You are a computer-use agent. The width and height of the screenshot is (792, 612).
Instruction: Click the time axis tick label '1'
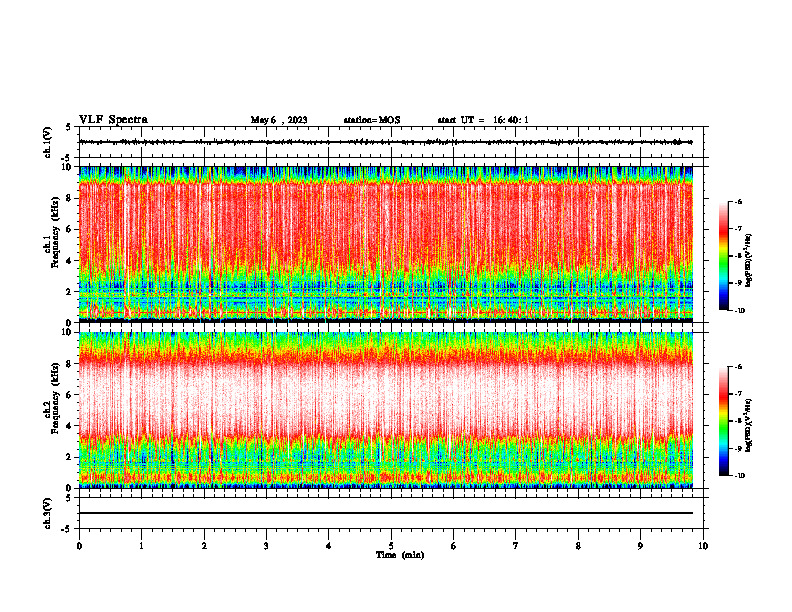(x=142, y=546)
